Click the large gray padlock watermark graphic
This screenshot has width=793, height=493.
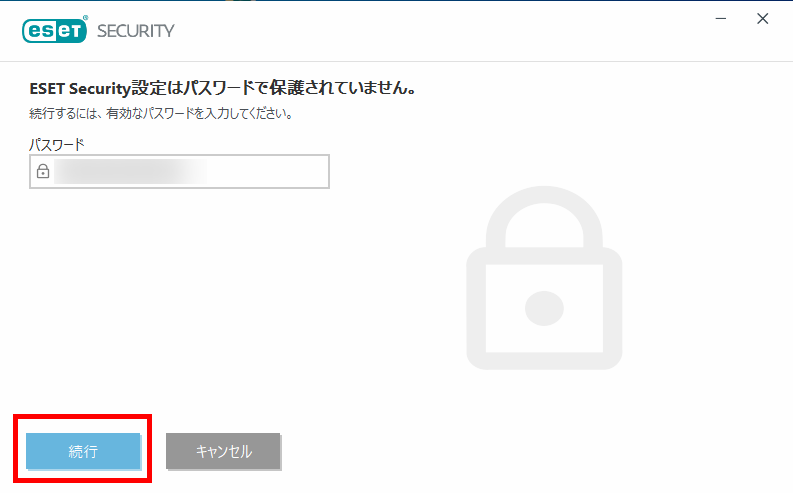click(544, 278)
